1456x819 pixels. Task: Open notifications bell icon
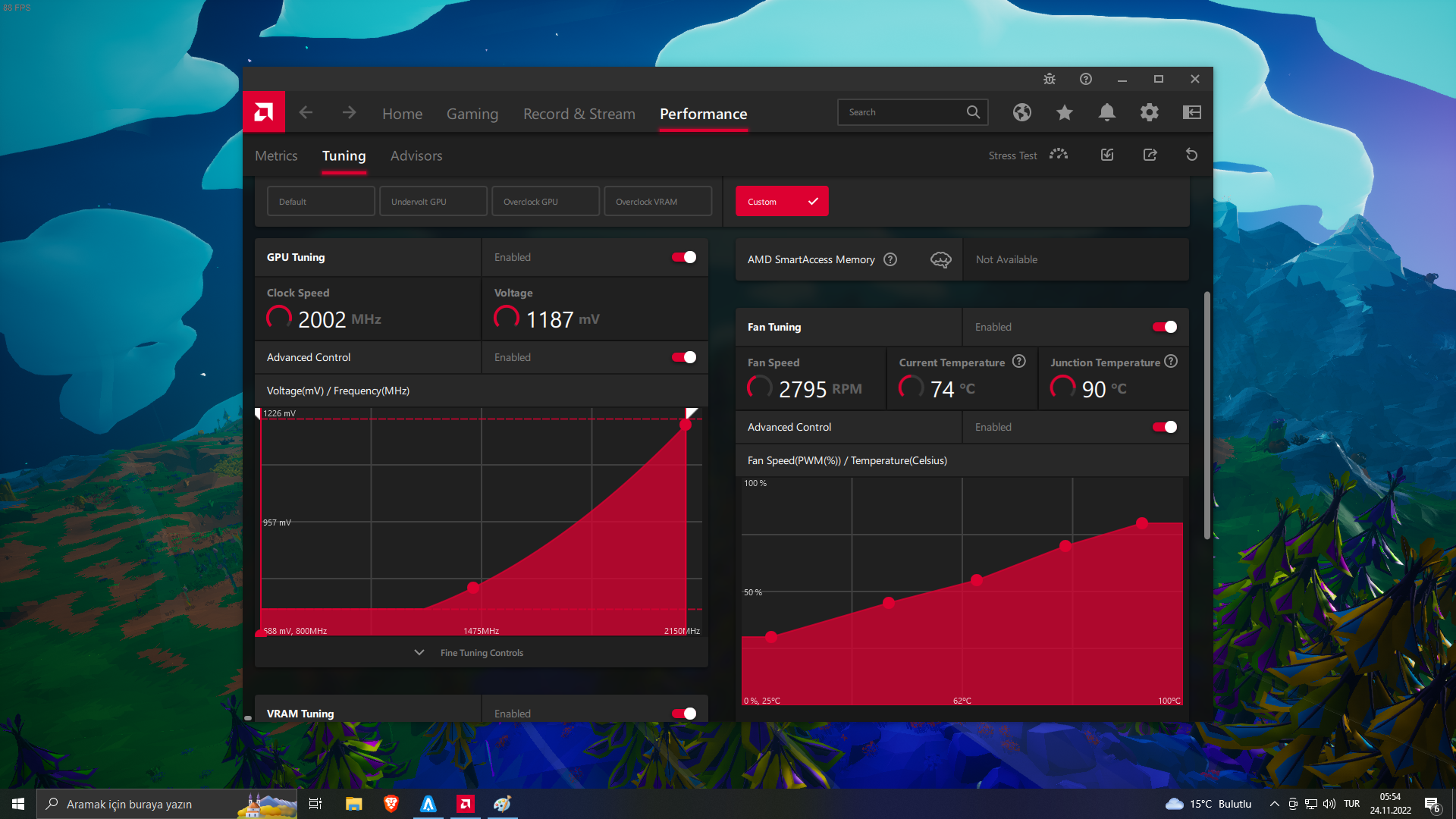[x=1107, y=112]
